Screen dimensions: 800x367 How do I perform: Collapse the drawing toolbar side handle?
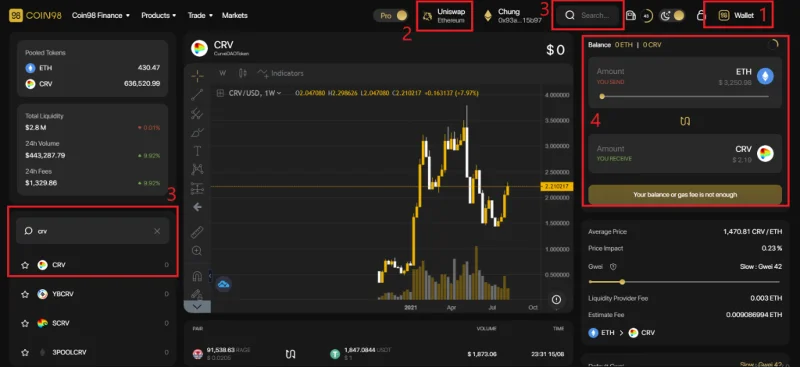point(210,276)
